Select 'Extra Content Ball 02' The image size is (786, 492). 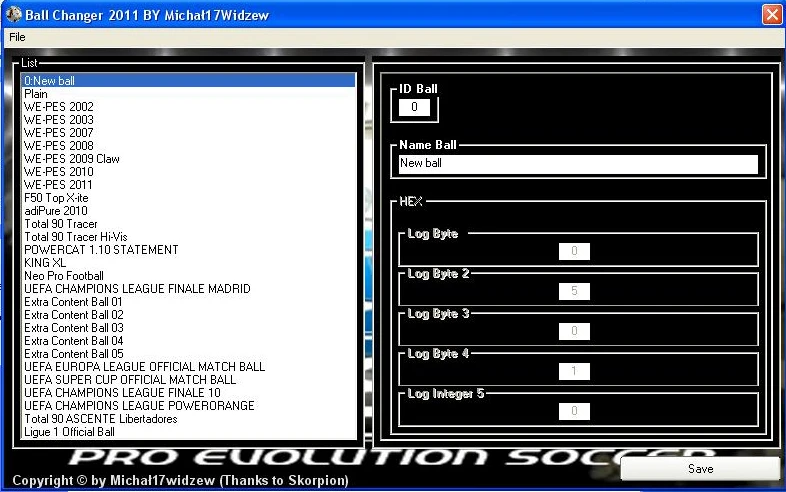click(x=188, y=315)
